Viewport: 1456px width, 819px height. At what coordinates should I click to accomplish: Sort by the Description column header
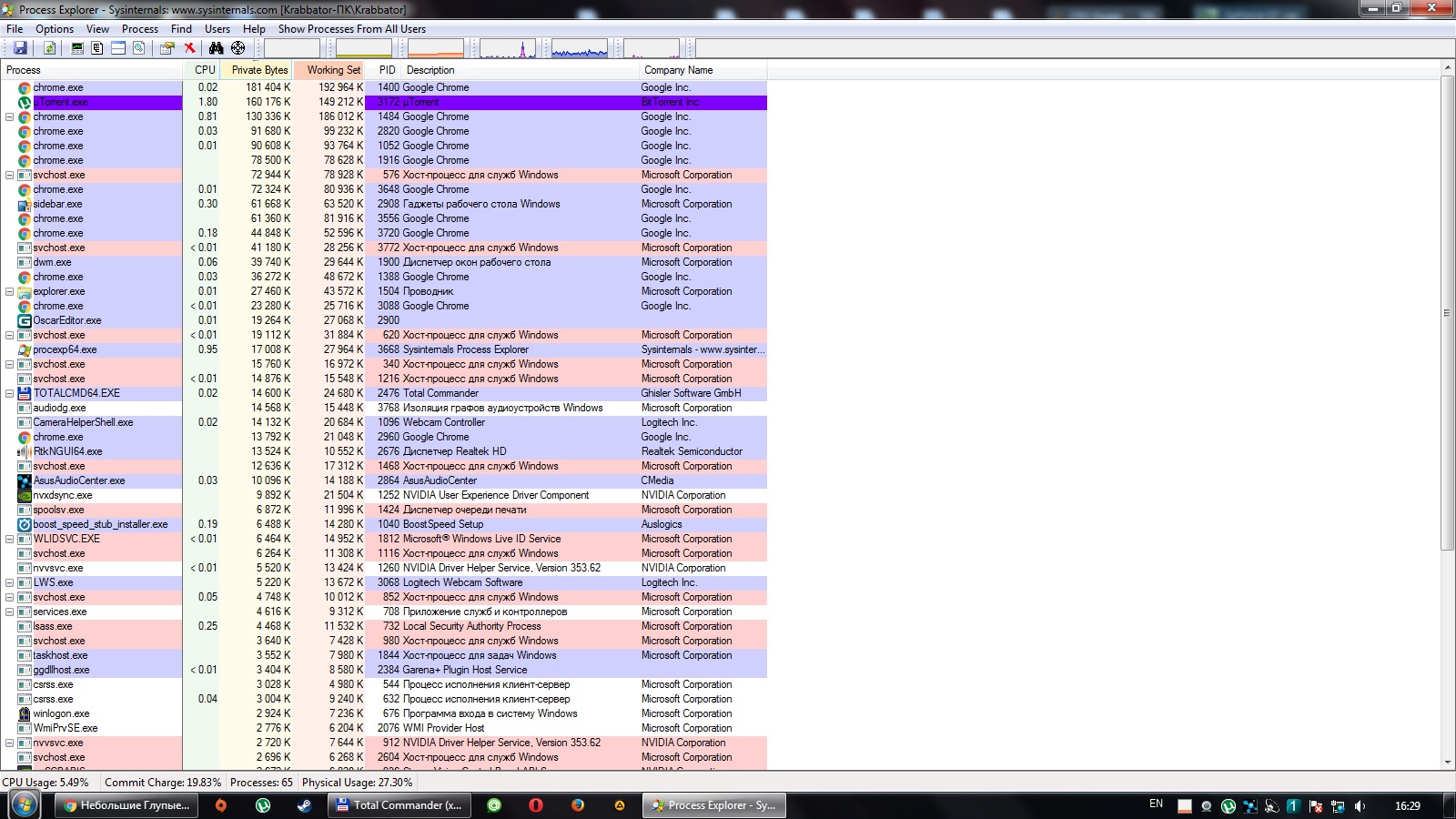[x=519, y=70]
